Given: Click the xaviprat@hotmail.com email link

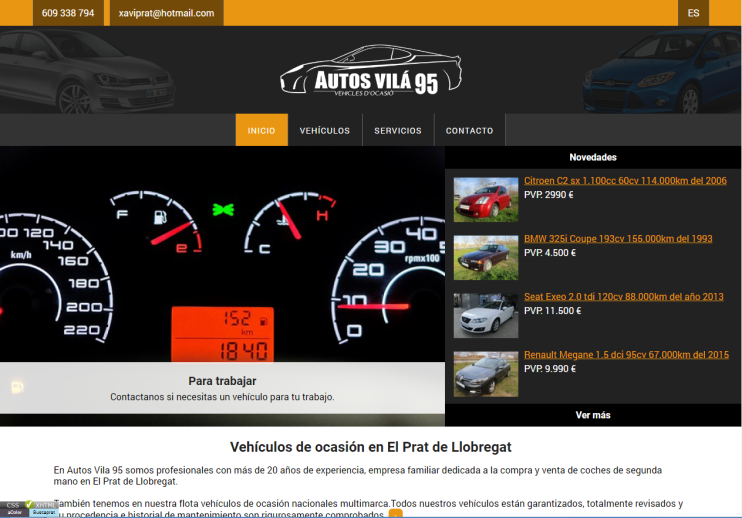Looking at the screenshot, I should pos(167,13).
